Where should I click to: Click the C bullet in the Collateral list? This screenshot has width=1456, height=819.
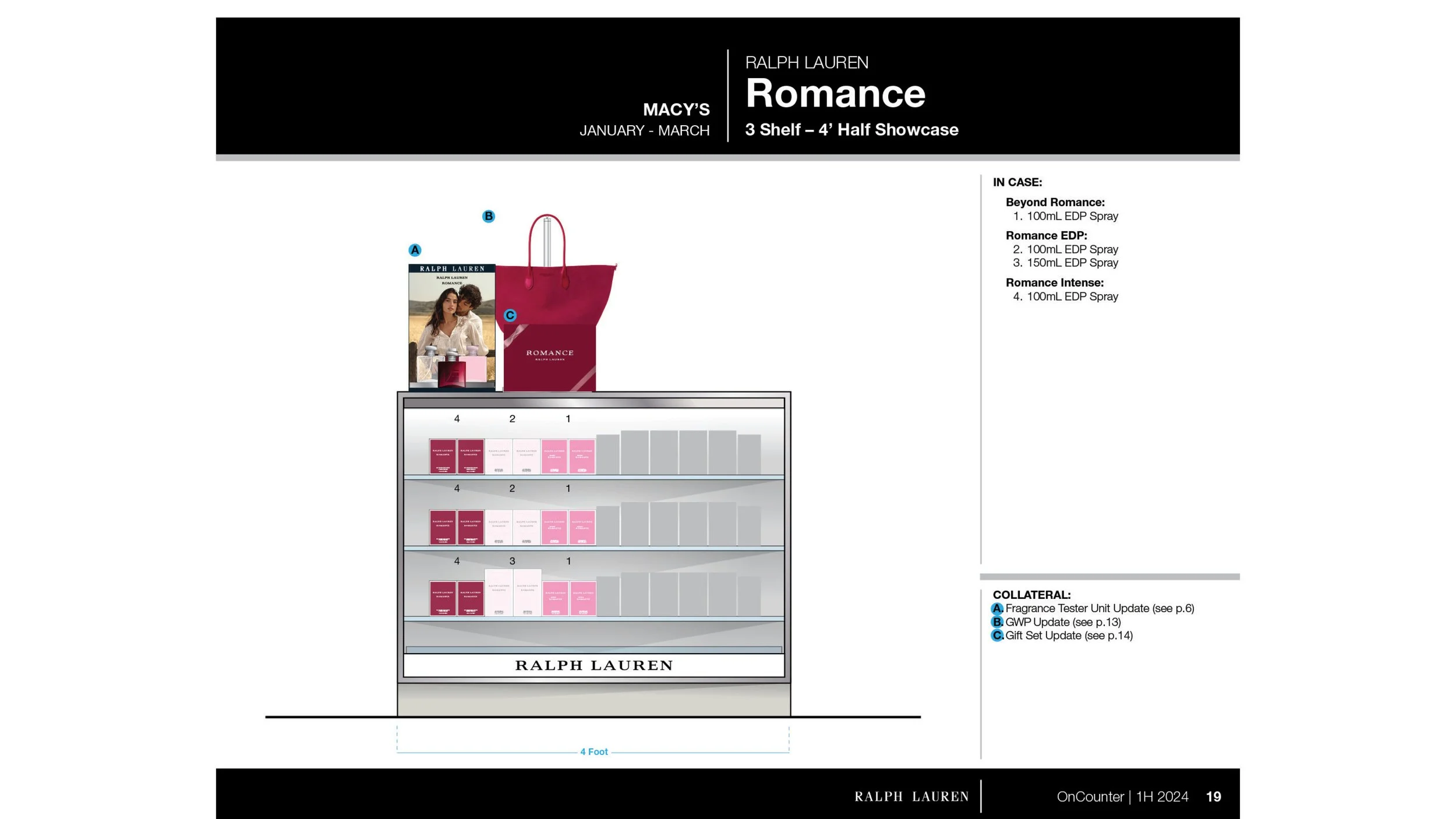[997, 636]
